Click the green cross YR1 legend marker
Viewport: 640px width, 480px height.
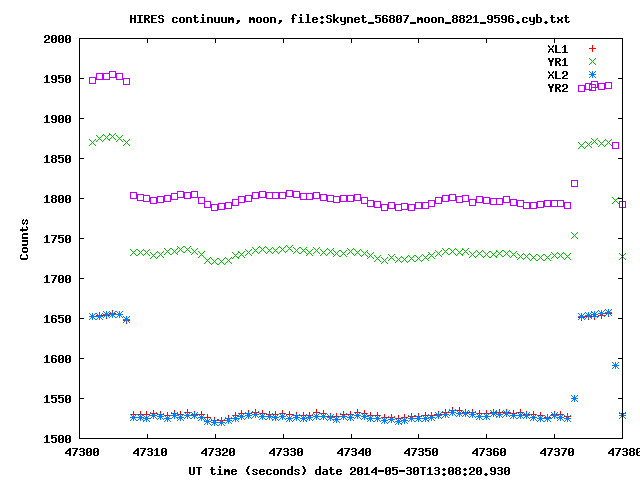[x=592, y=62]
